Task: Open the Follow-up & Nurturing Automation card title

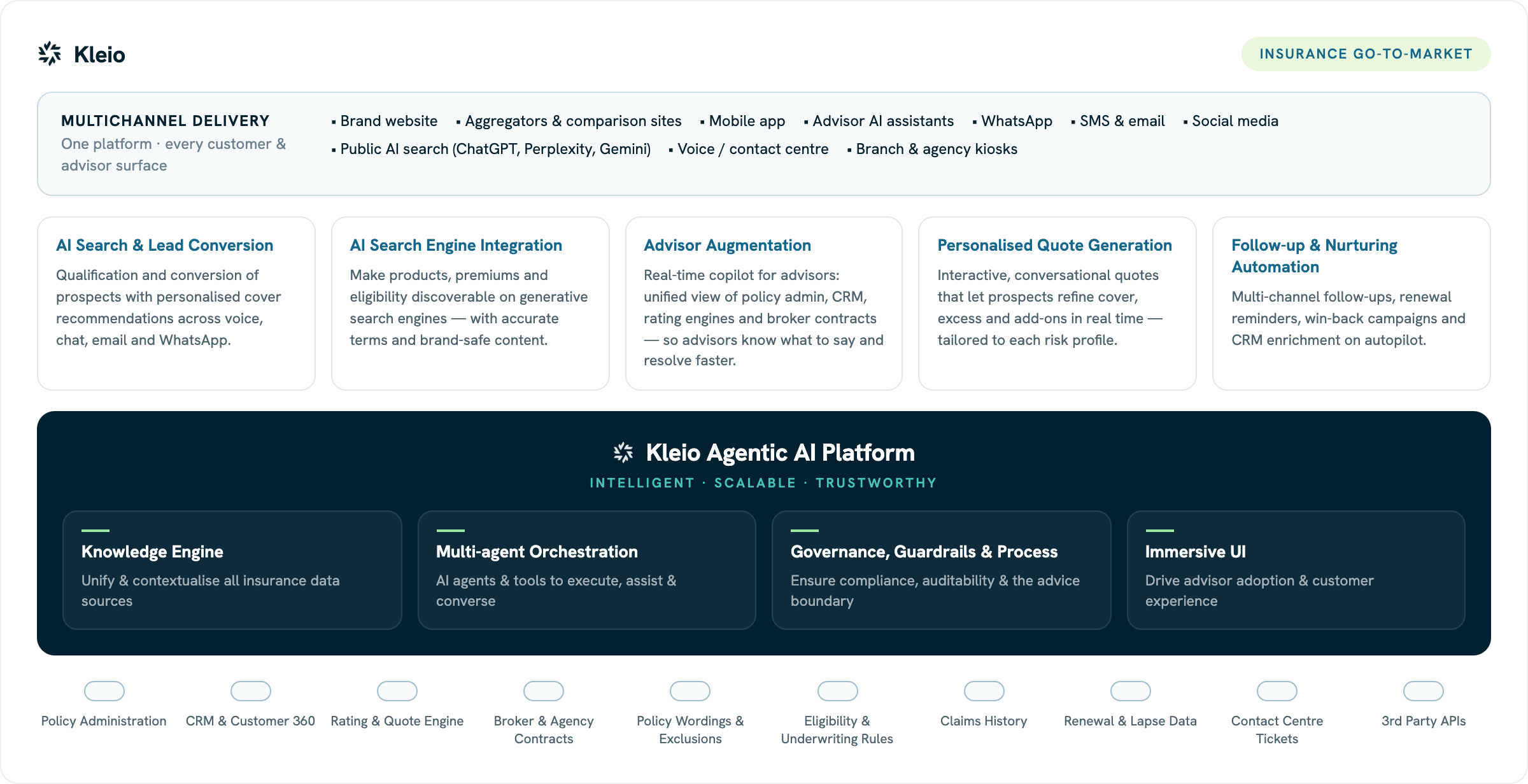Action: coord(1314,256)
